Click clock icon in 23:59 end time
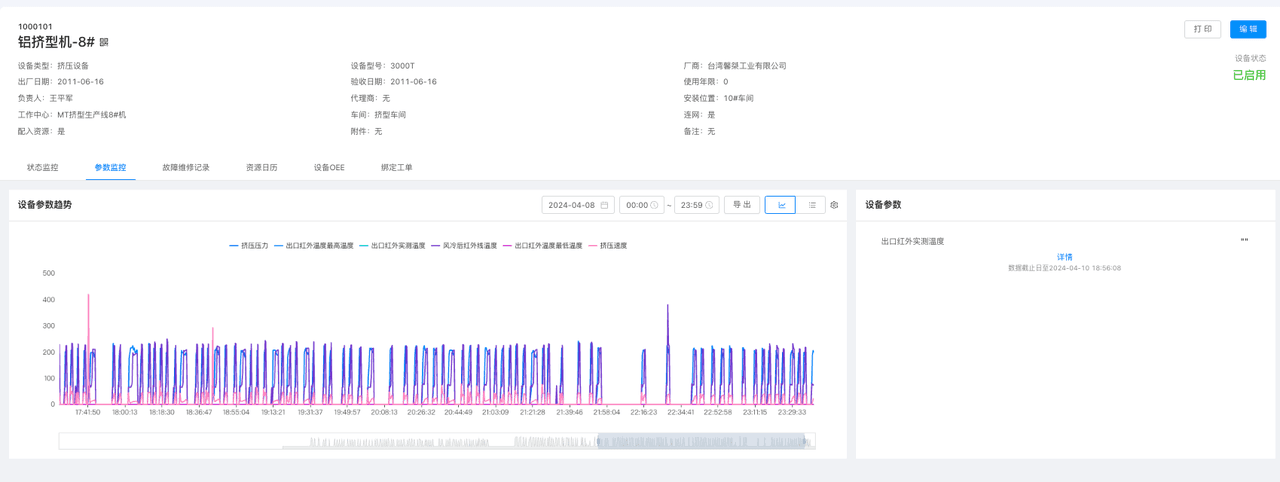Image resolution: width=1280 pixels, height=482 pixels. click(709, 205)
